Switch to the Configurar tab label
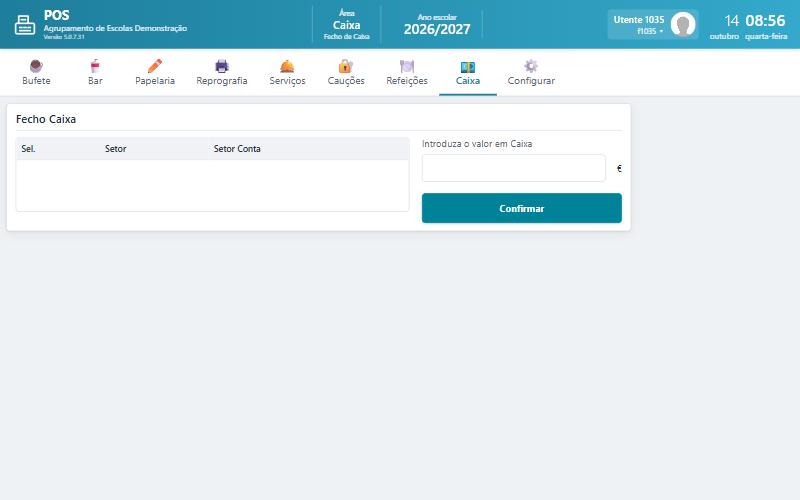Image resolution: width=800 pixels, height=500 pixels. point(531,81)
